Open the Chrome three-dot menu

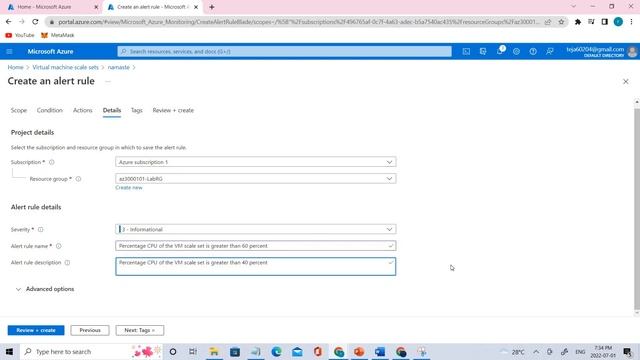point(631,22)
